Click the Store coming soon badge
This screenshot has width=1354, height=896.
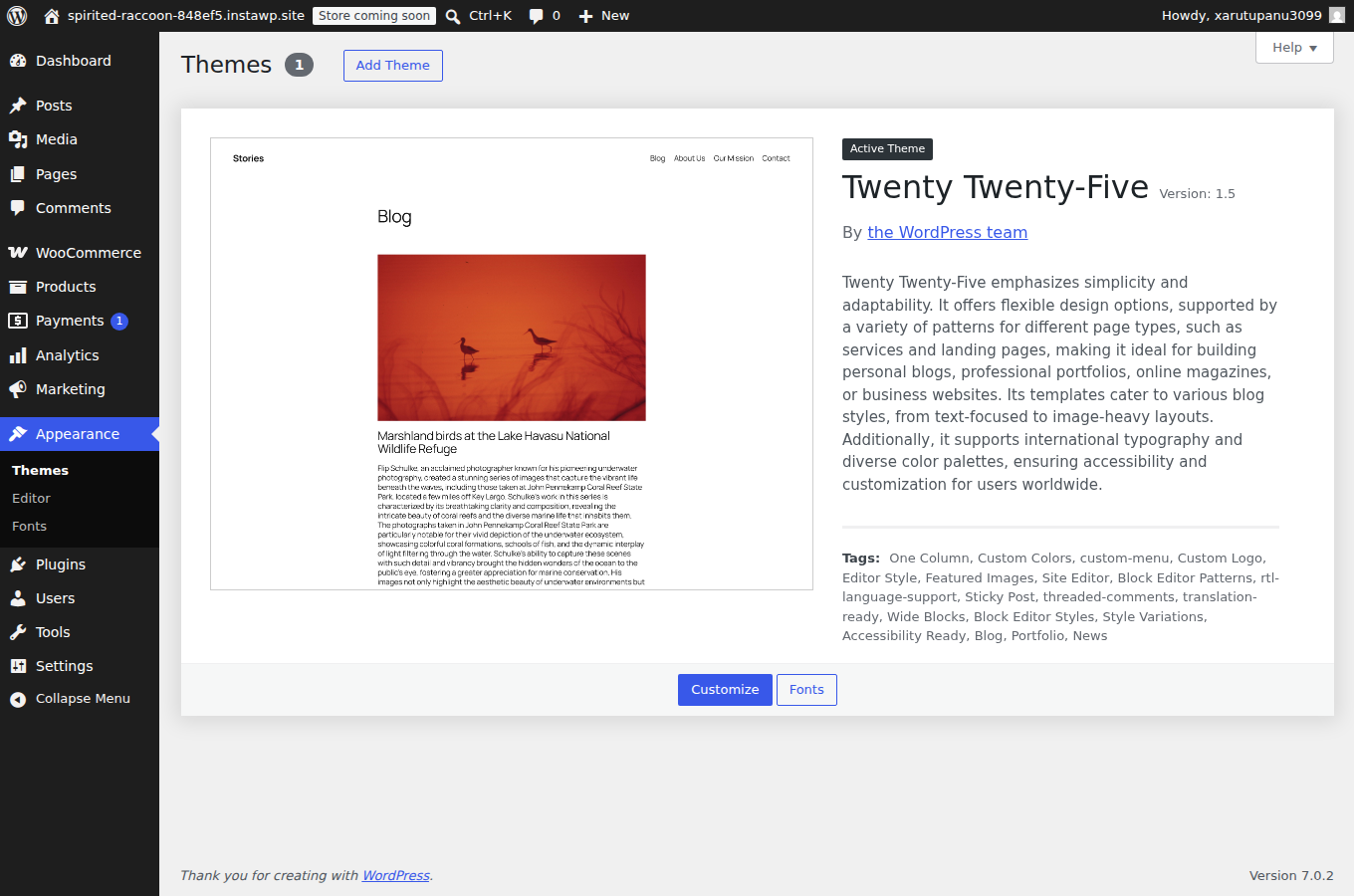coord(374,16)
